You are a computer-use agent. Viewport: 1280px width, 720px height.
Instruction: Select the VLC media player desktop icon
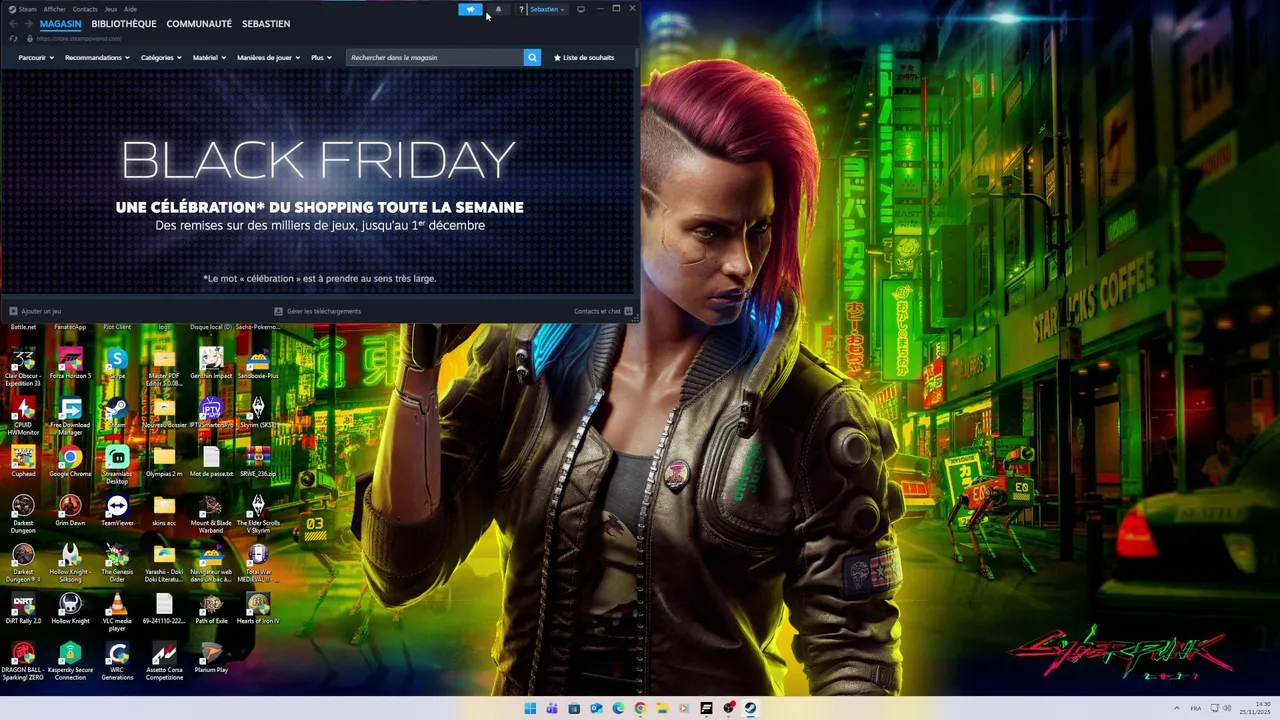(117, 611)
